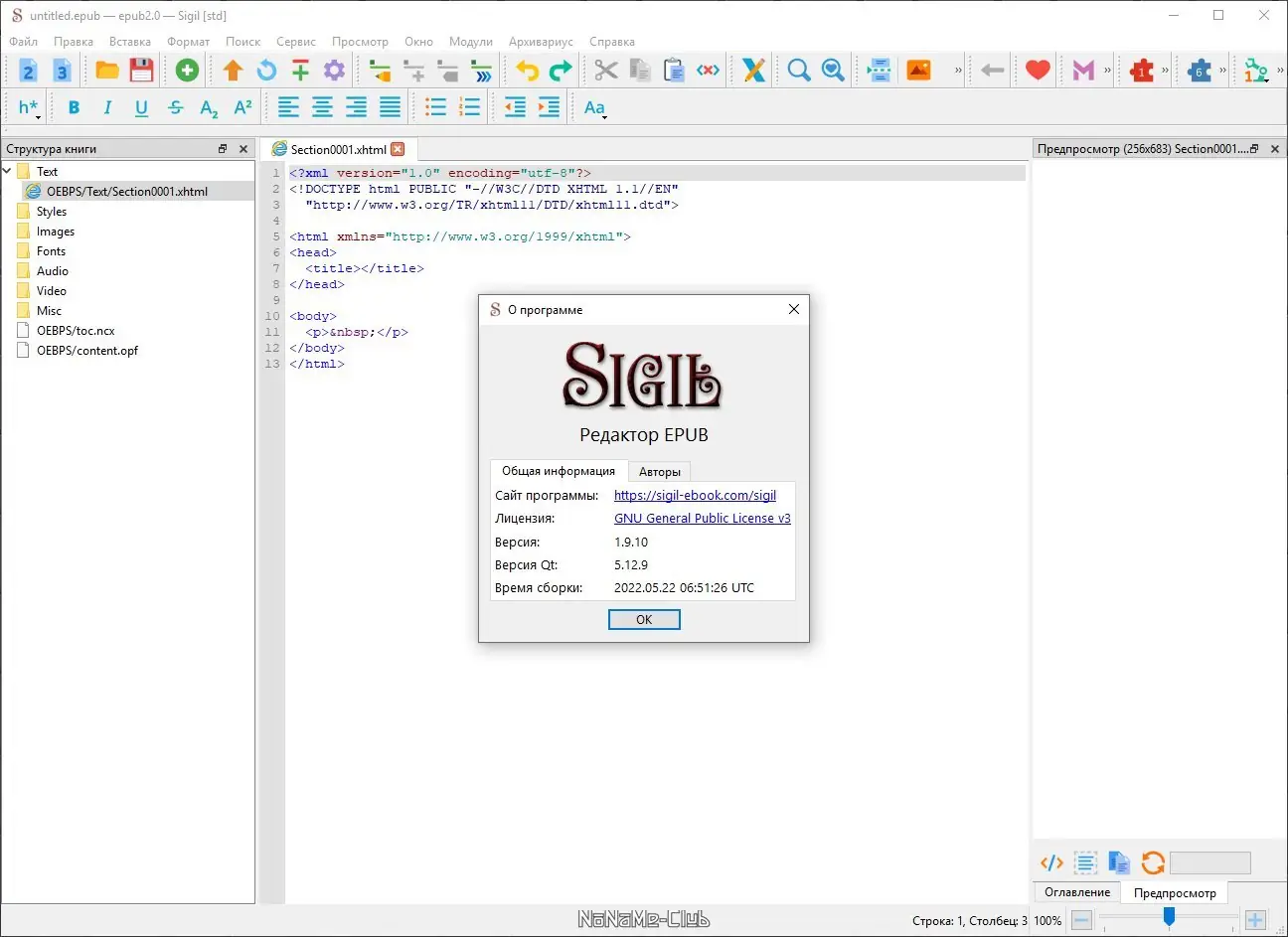The height and width of the screenshot is (937, 1288).
Task: Select OEBPS/content.opf in the book browser
Action: [x=87, y=351]
